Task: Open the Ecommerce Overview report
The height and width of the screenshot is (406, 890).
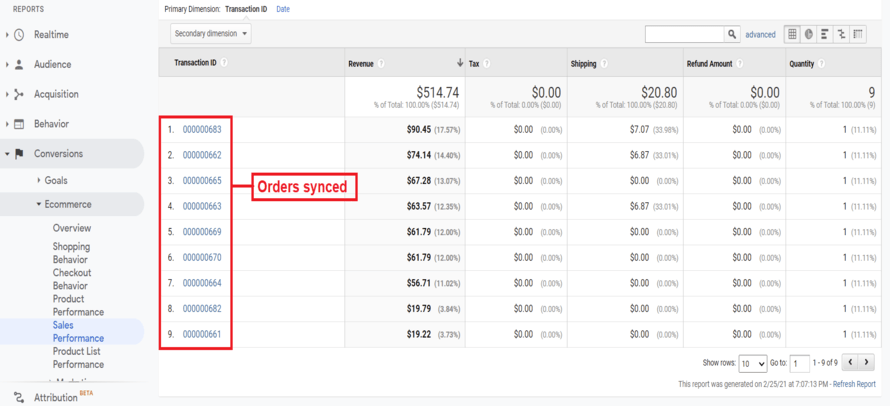Action: 72,228
